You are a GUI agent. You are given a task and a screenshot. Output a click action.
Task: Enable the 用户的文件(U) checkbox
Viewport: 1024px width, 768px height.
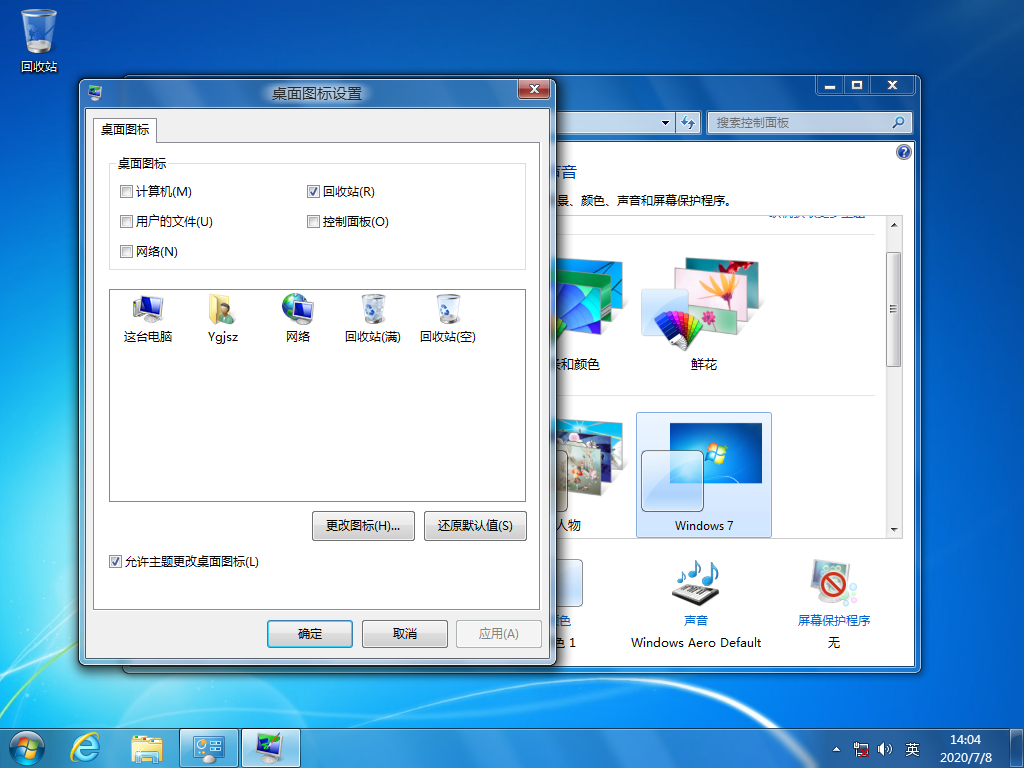(x=127, y=221)
